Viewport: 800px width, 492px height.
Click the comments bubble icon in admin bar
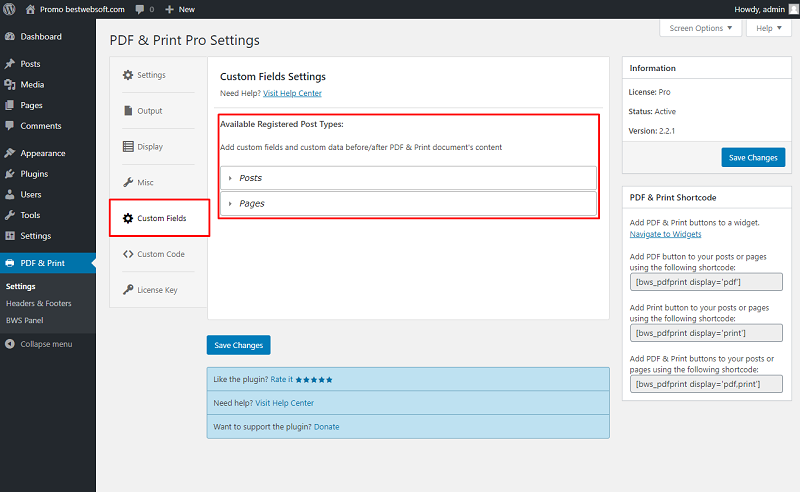pos(140,9)
